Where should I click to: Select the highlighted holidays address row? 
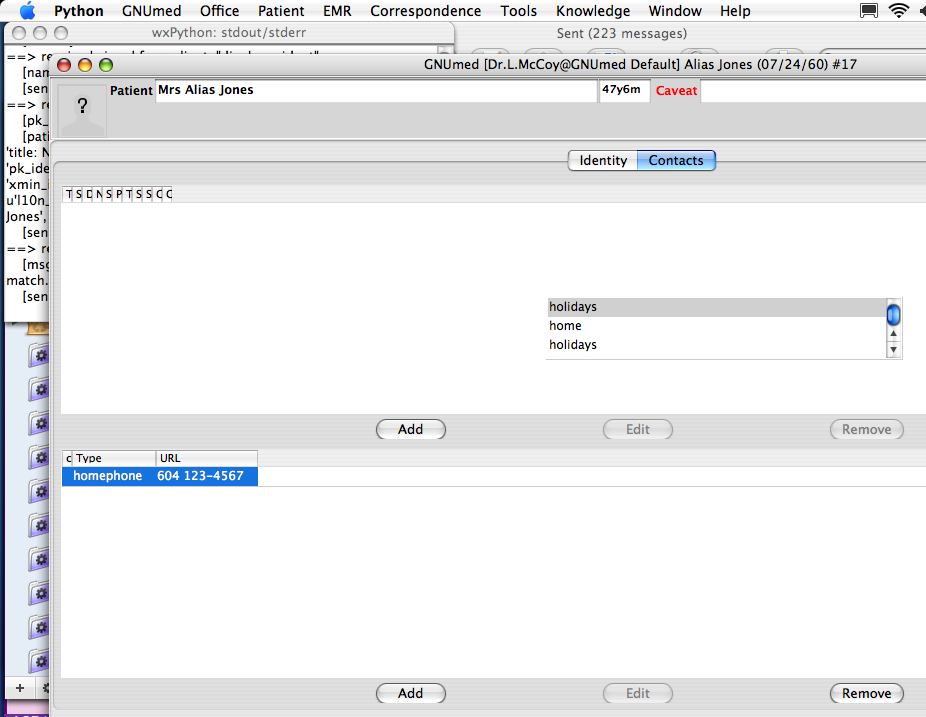coord(716,307)
